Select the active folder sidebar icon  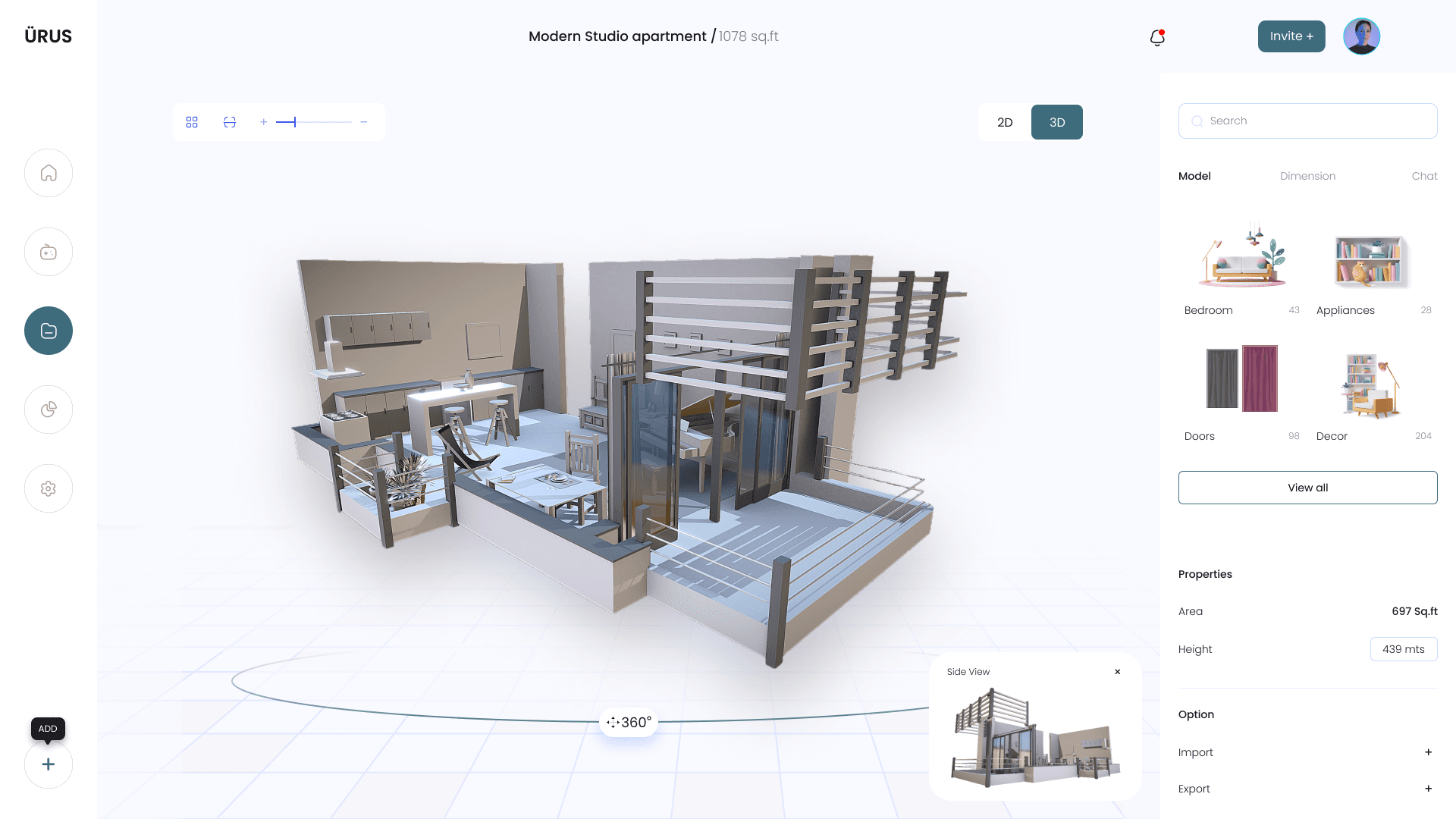(x=49, y=331)
